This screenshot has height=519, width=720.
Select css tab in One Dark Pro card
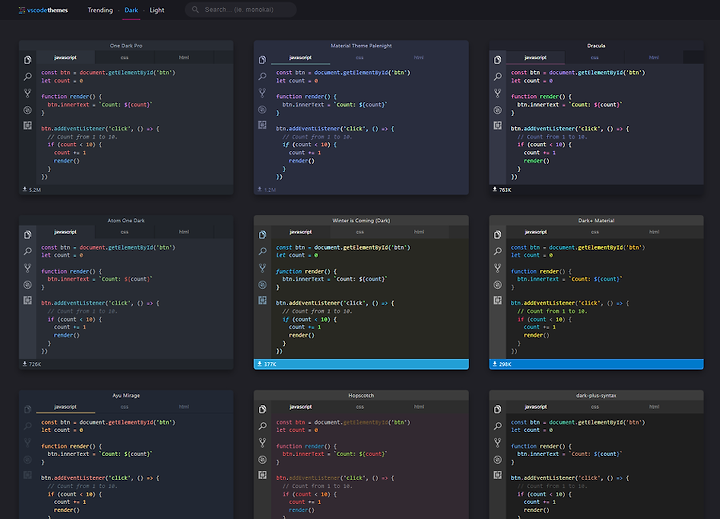pos(124,57)
